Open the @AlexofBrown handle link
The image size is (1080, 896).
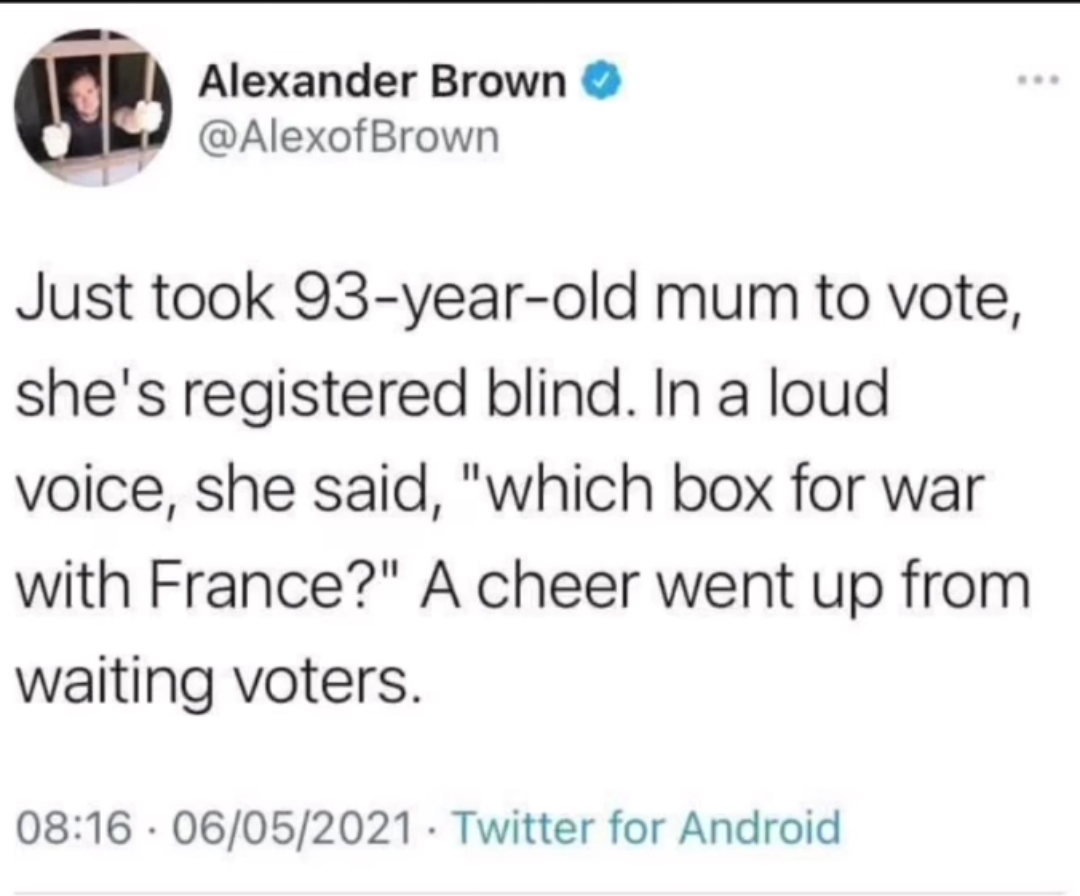tap(349, 134)
